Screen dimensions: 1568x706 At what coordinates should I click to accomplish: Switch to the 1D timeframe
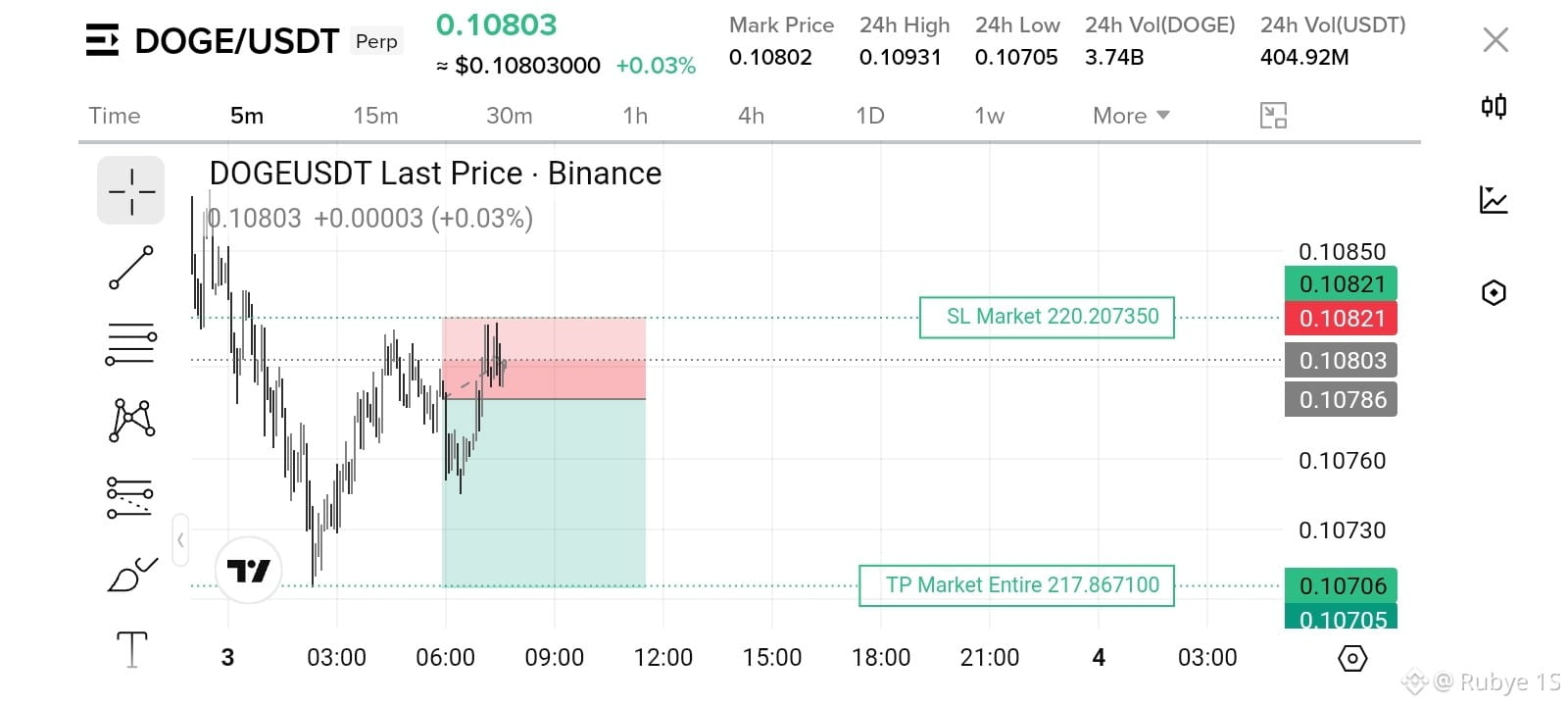(x=869, y=116)
